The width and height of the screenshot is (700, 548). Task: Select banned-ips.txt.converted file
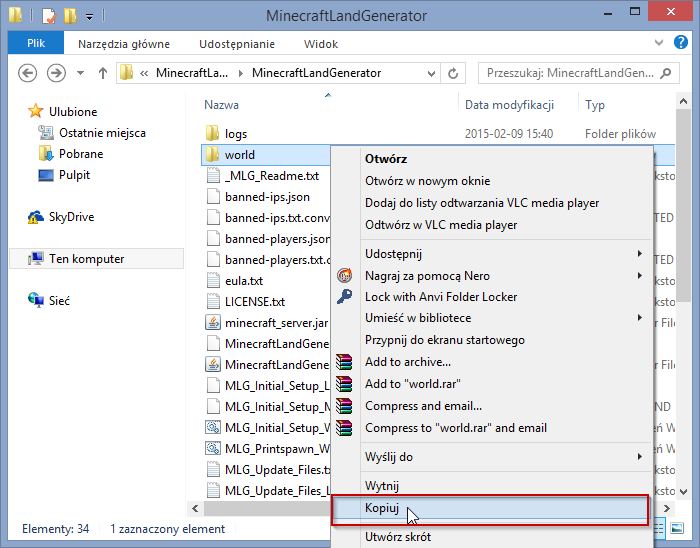[x=277, y=218]
